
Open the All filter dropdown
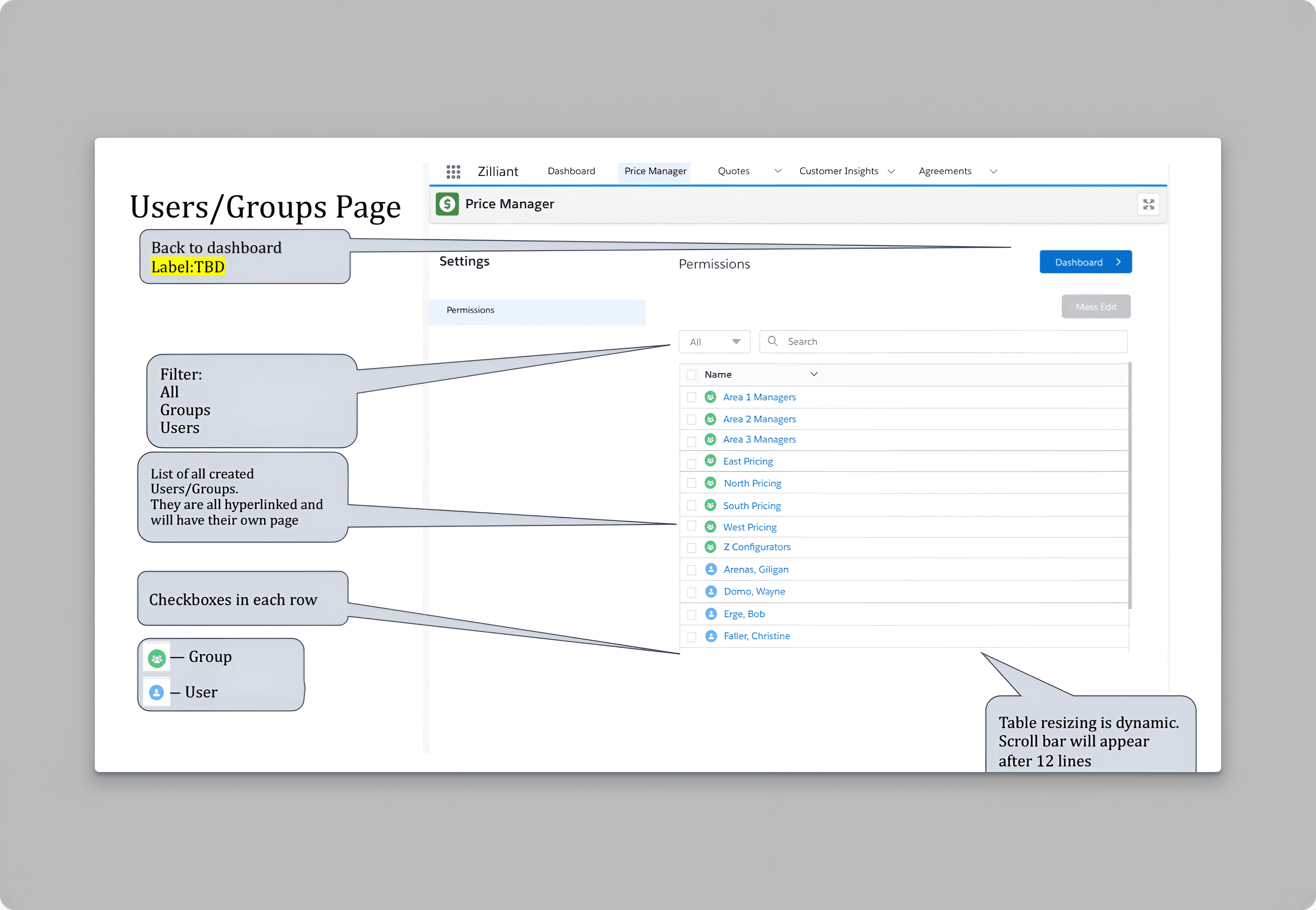[714, 342]
